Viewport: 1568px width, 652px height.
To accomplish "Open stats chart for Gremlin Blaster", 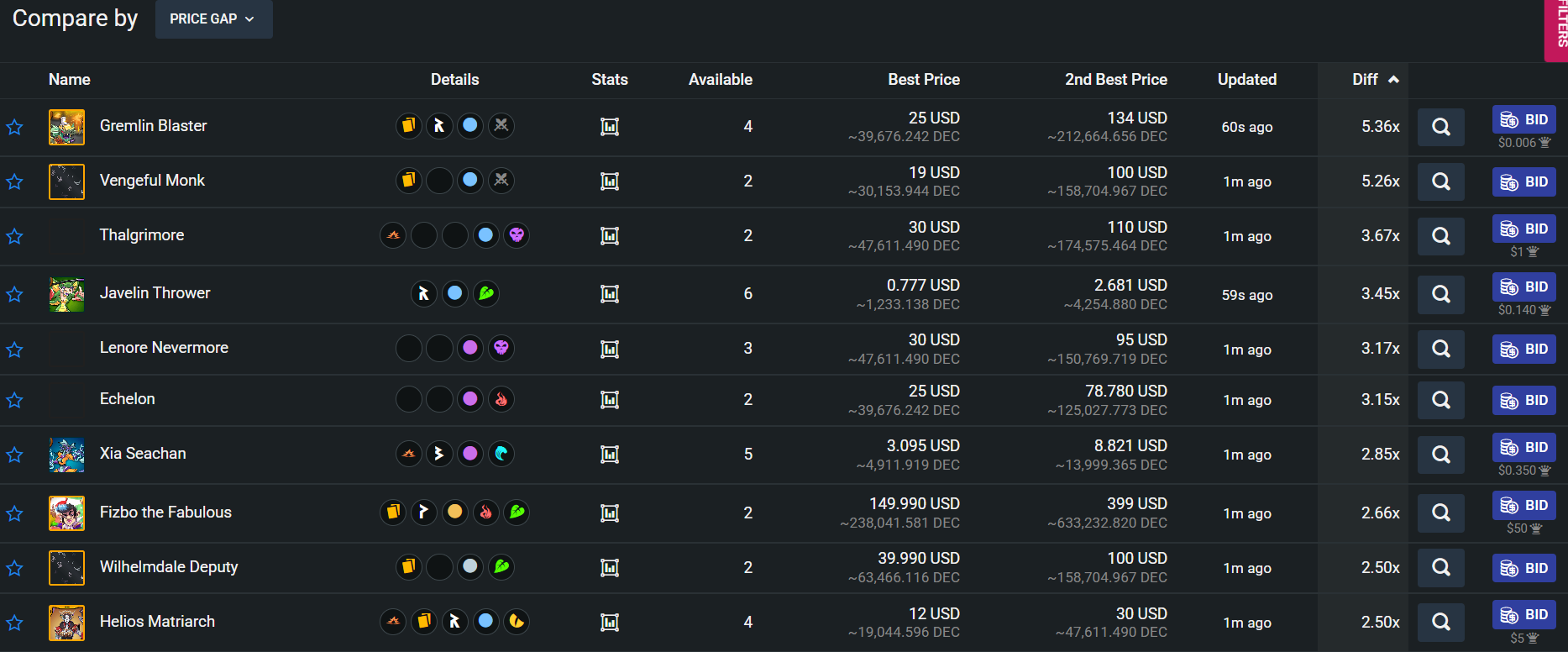I will (x=610, y=127).
